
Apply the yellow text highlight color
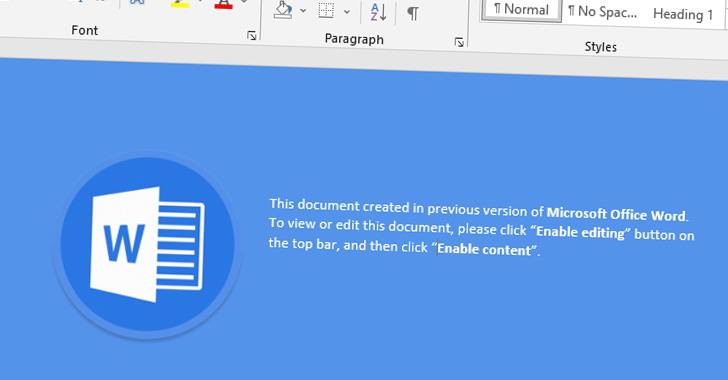(x=179, y=3)
